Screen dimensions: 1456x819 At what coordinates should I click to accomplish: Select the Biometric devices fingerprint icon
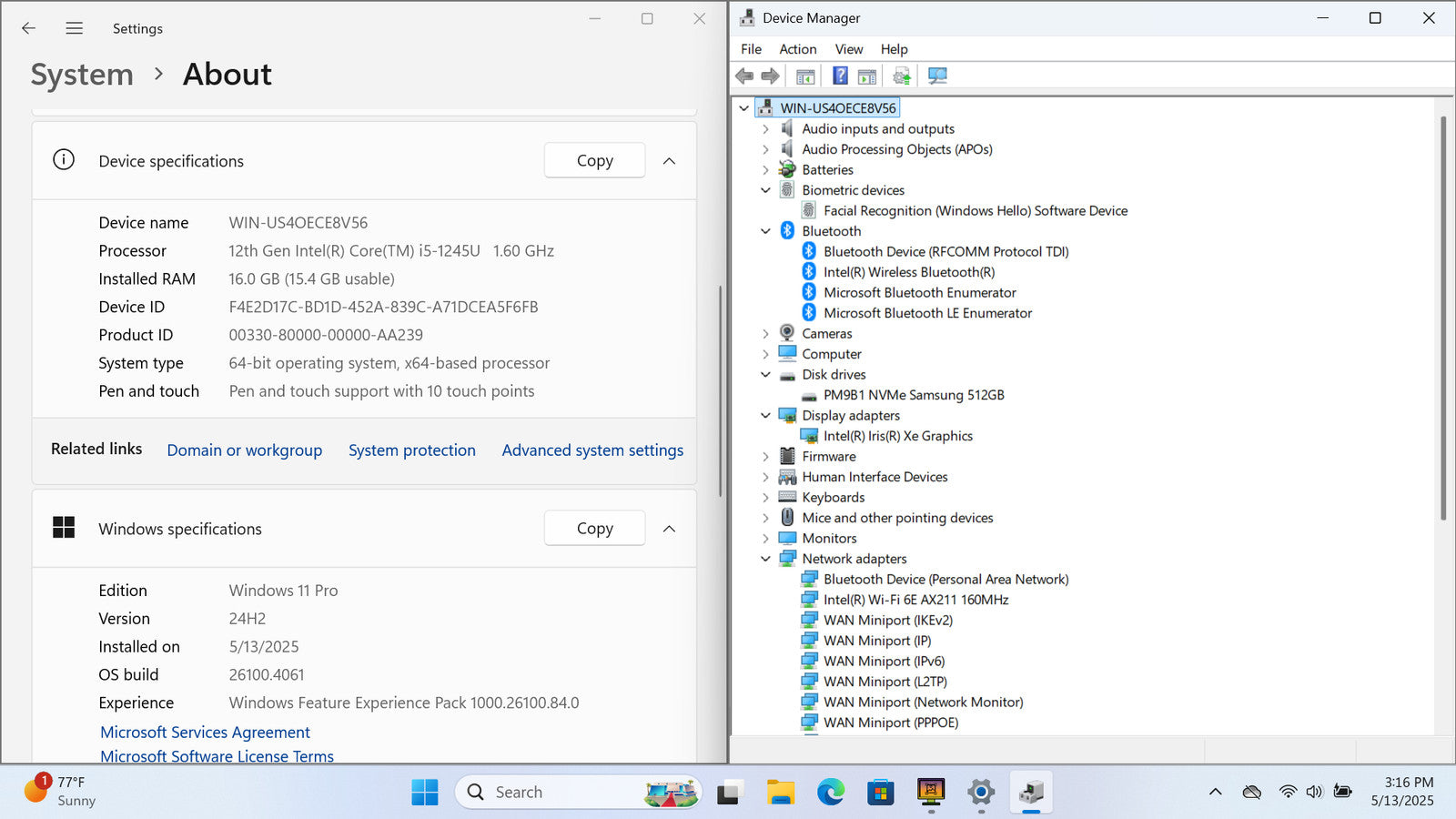coord(787,190)
